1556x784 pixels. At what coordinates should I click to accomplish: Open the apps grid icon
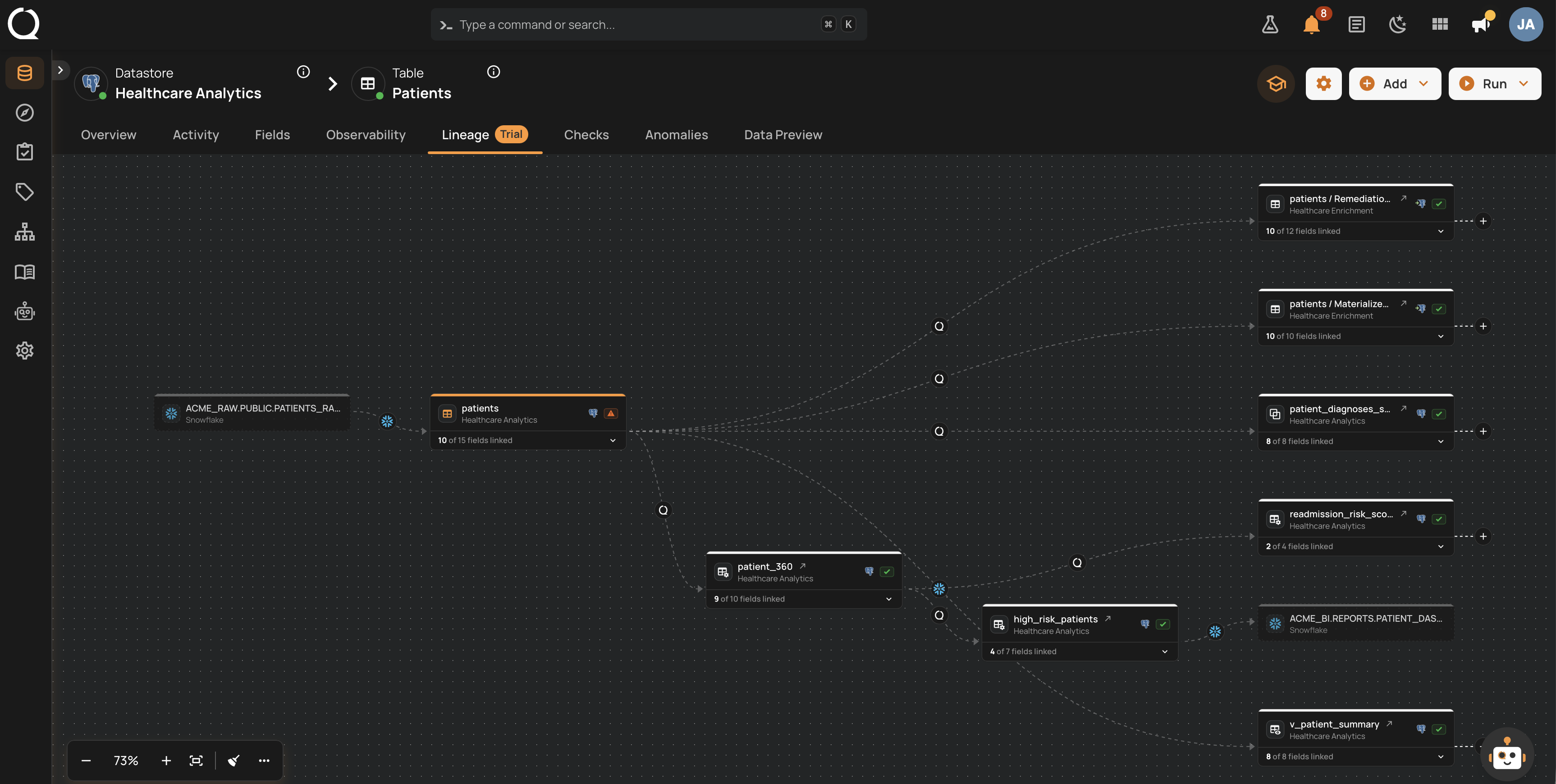click(x=1439, y=24)
